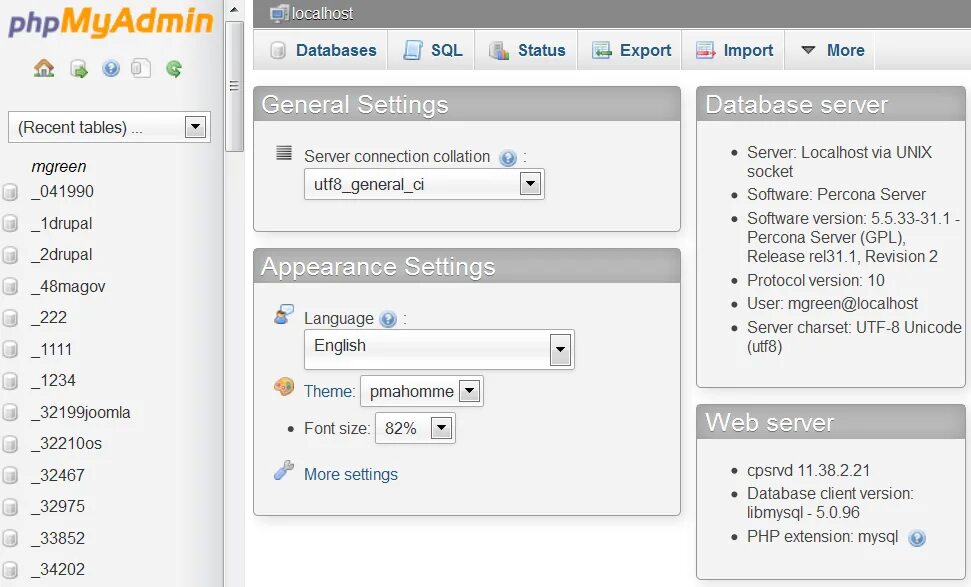Click the Home icon in the navigation panel
Screen dimensions: 971x587
44,68
